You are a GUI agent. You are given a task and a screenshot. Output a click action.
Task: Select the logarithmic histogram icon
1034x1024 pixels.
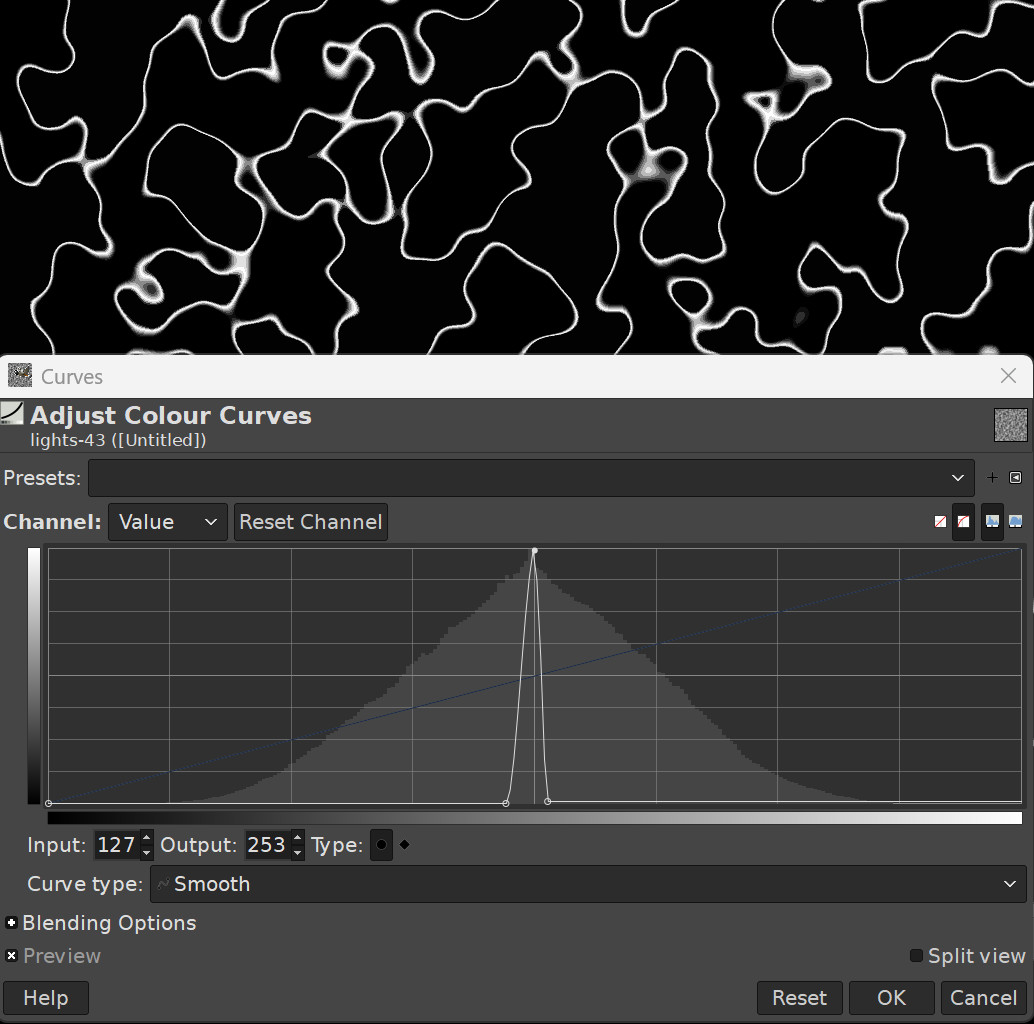(1016, 522)
